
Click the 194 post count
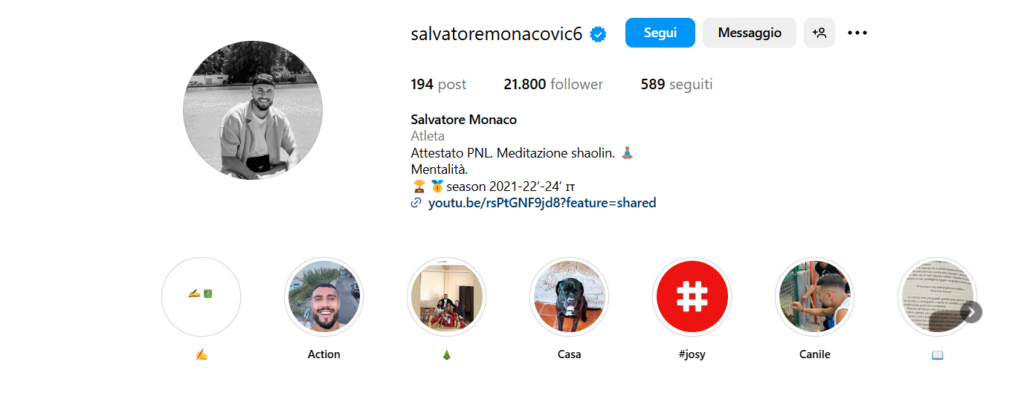pos(438,85)
